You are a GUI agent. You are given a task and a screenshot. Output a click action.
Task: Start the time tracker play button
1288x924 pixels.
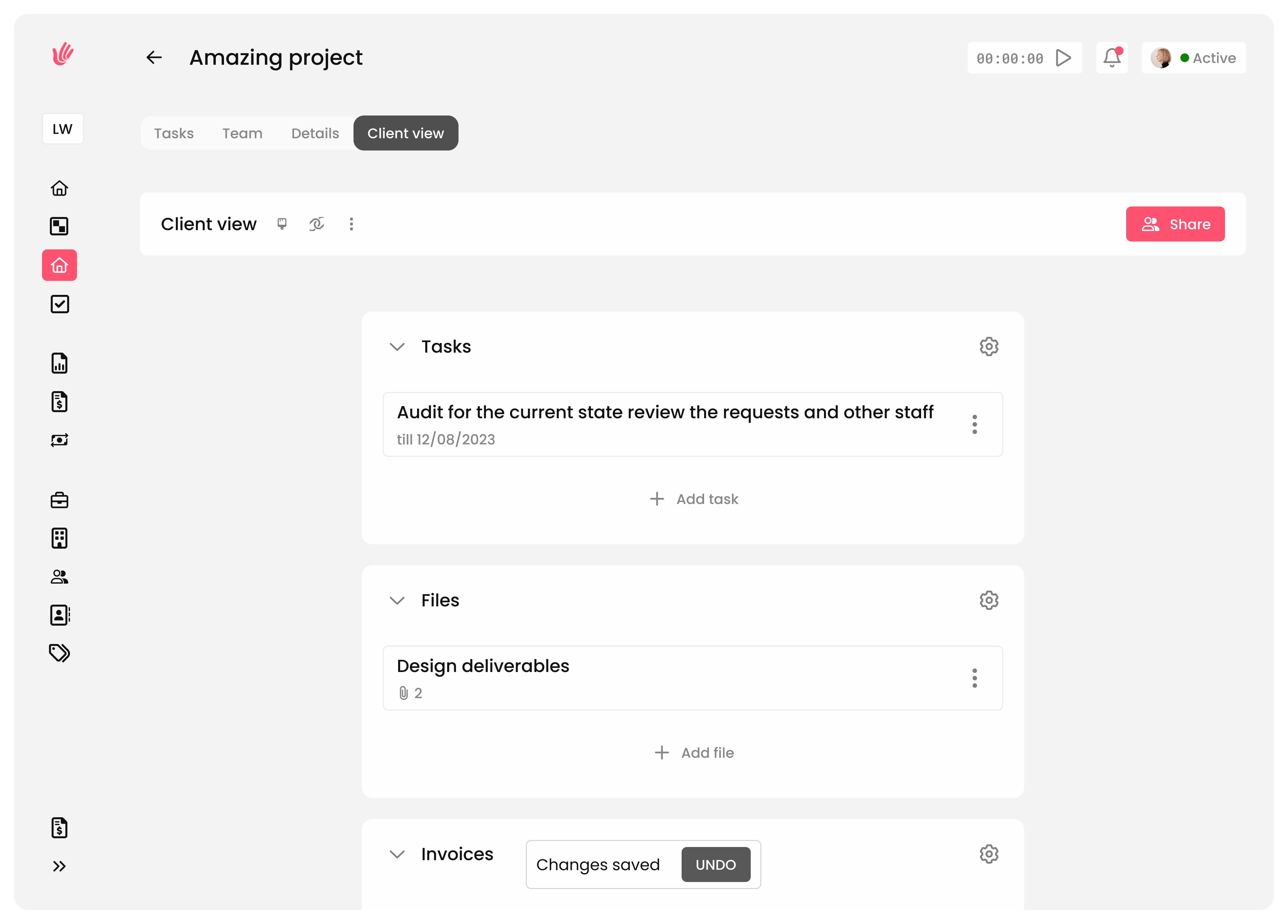[1063, 58]
